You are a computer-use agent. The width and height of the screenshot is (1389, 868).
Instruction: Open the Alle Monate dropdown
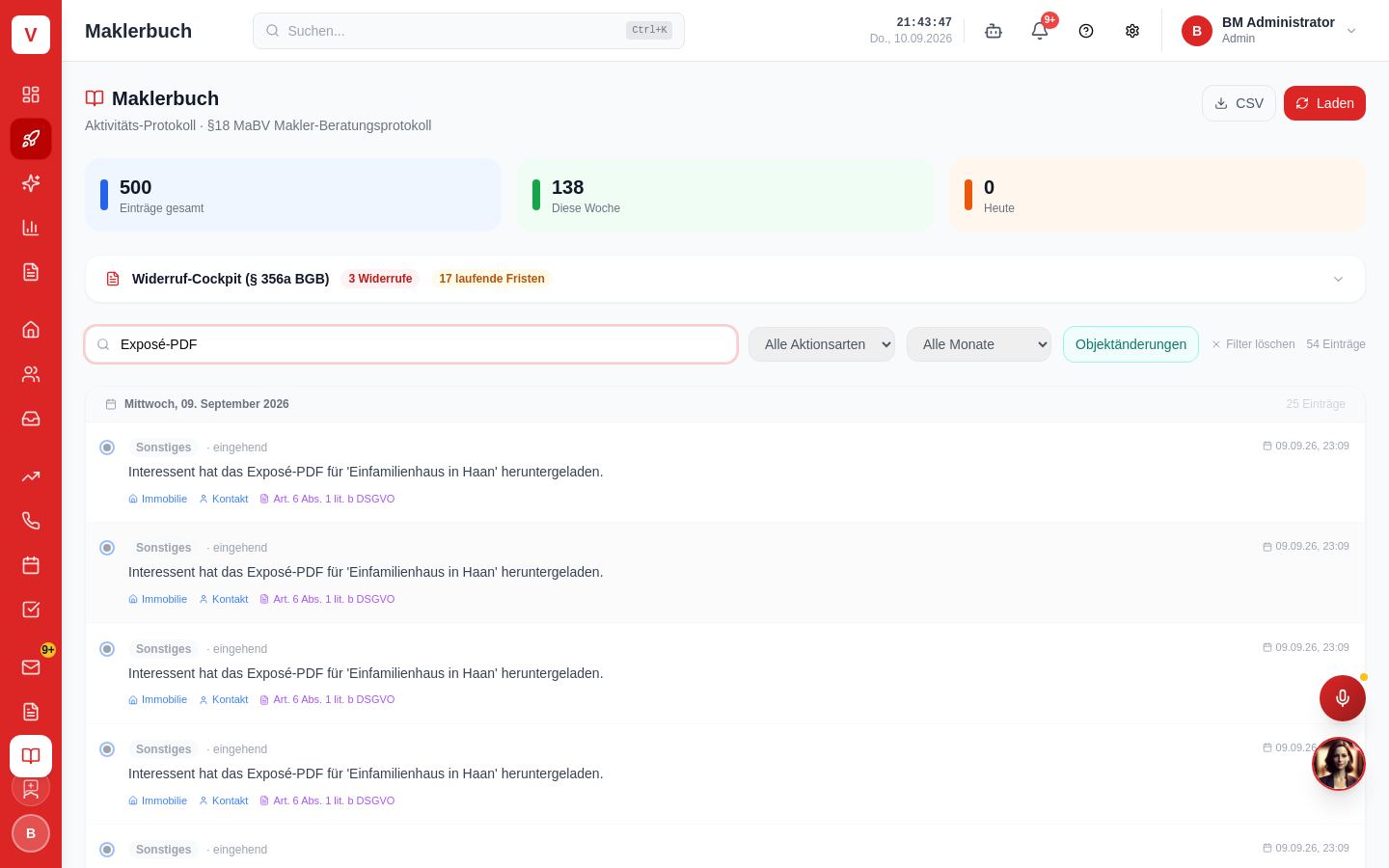979,344
